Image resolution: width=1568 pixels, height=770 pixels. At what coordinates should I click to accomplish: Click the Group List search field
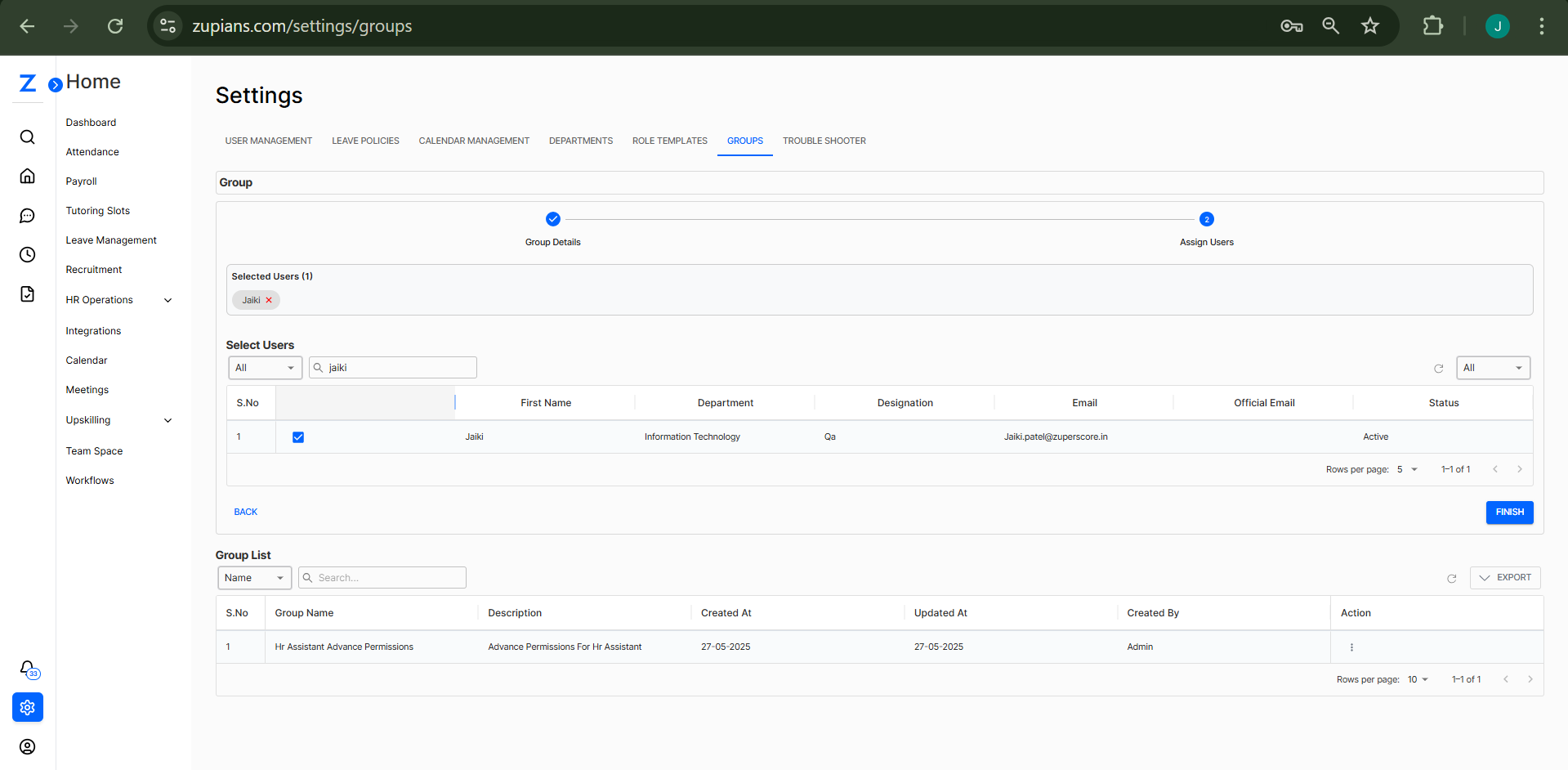click(x=388, y=578)
